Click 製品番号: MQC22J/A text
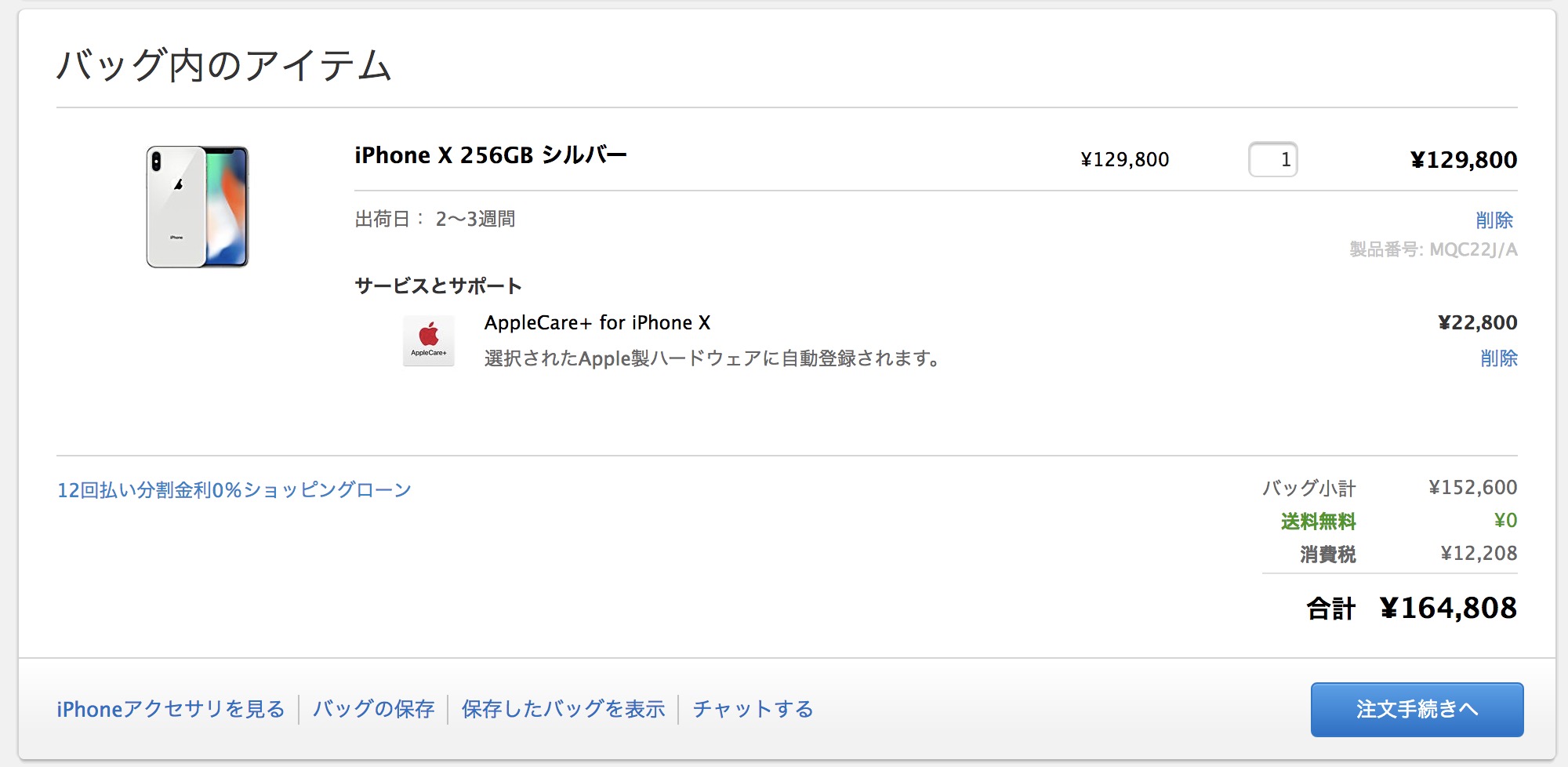1568x767 pixels. pyautogui.click(x=1433, y=249)
